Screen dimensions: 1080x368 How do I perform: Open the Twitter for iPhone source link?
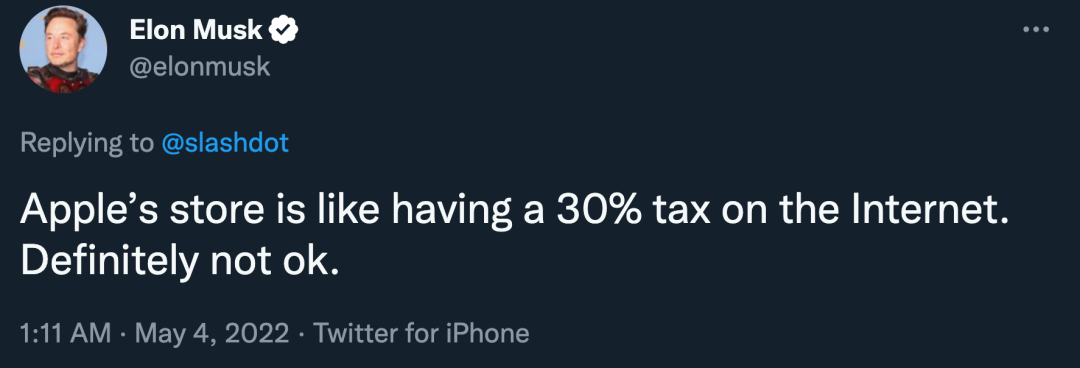pos(422,334)
